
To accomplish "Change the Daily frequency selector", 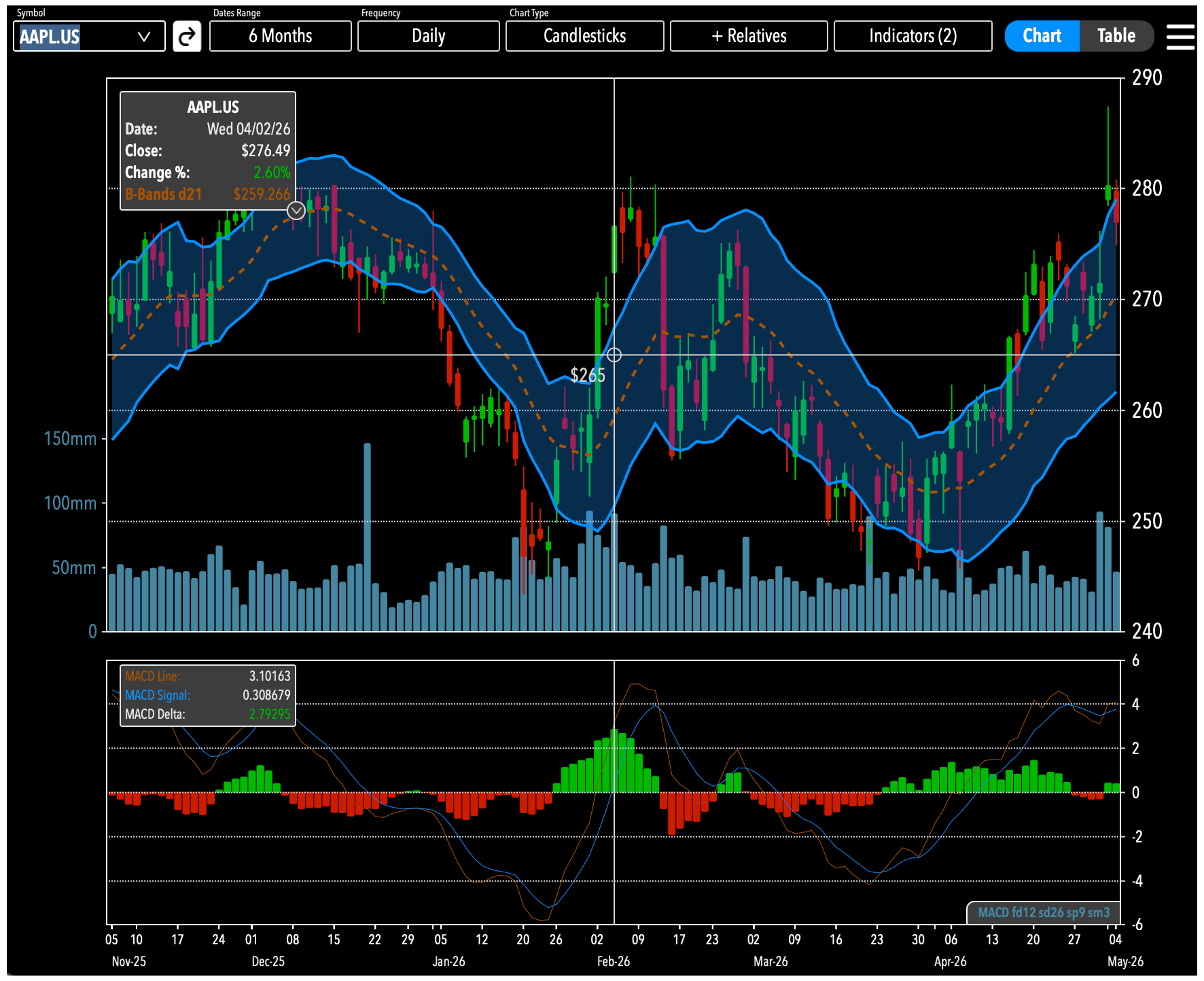I will [429, 36].
